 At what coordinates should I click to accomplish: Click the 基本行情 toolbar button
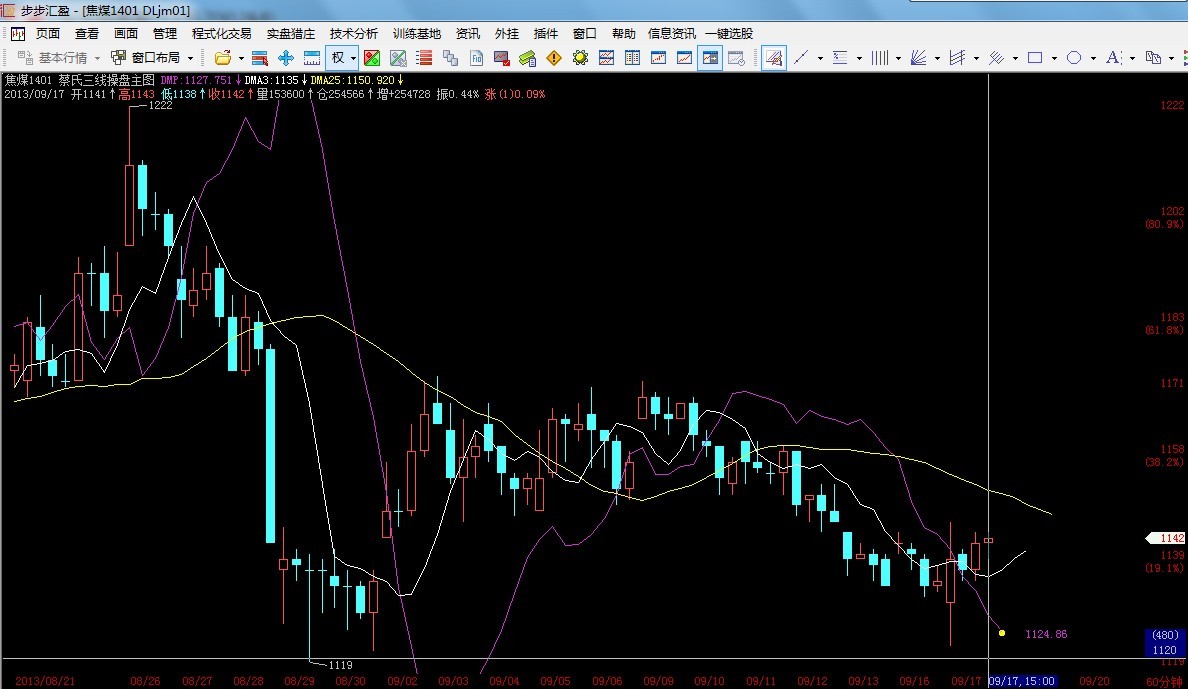[x=62, y=58]
